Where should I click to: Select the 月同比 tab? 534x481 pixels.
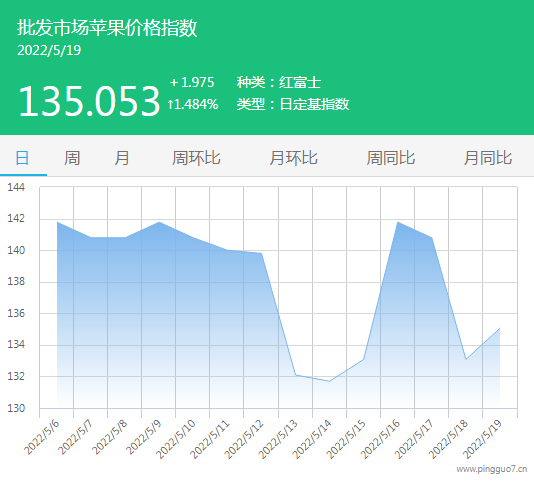[x=488, y=158]
